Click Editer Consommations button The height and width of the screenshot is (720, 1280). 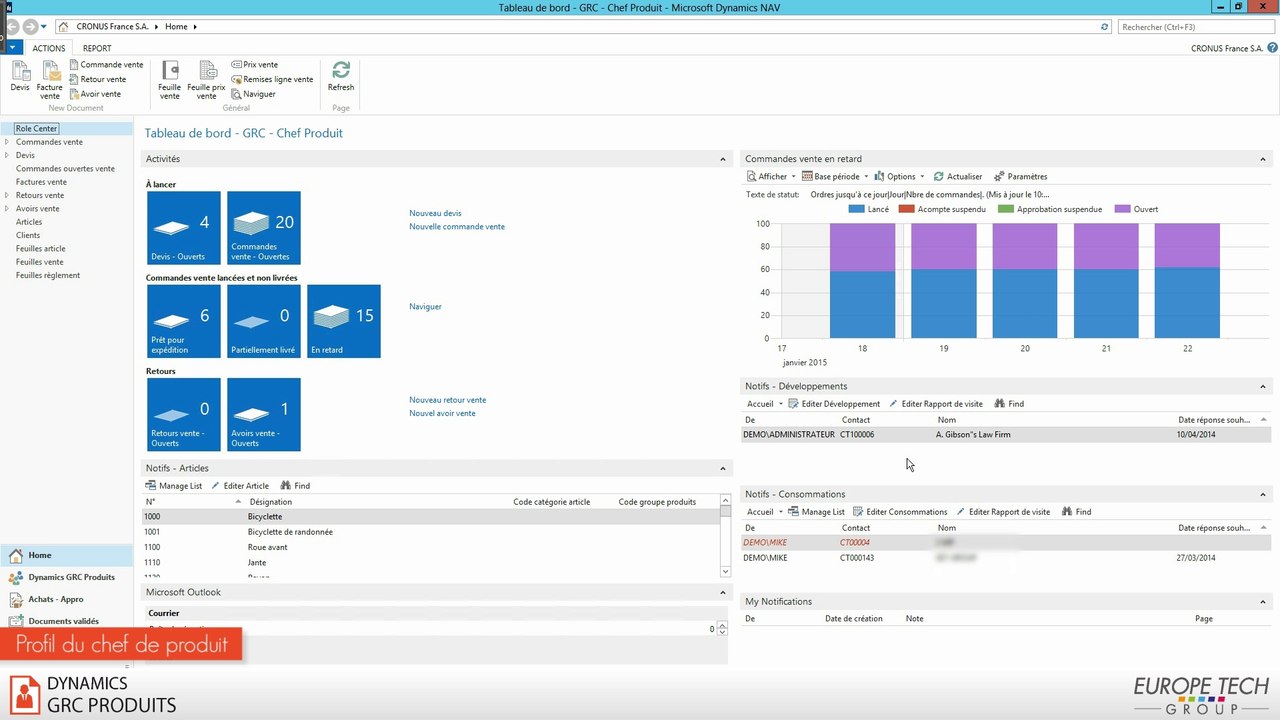pos(900,512)
